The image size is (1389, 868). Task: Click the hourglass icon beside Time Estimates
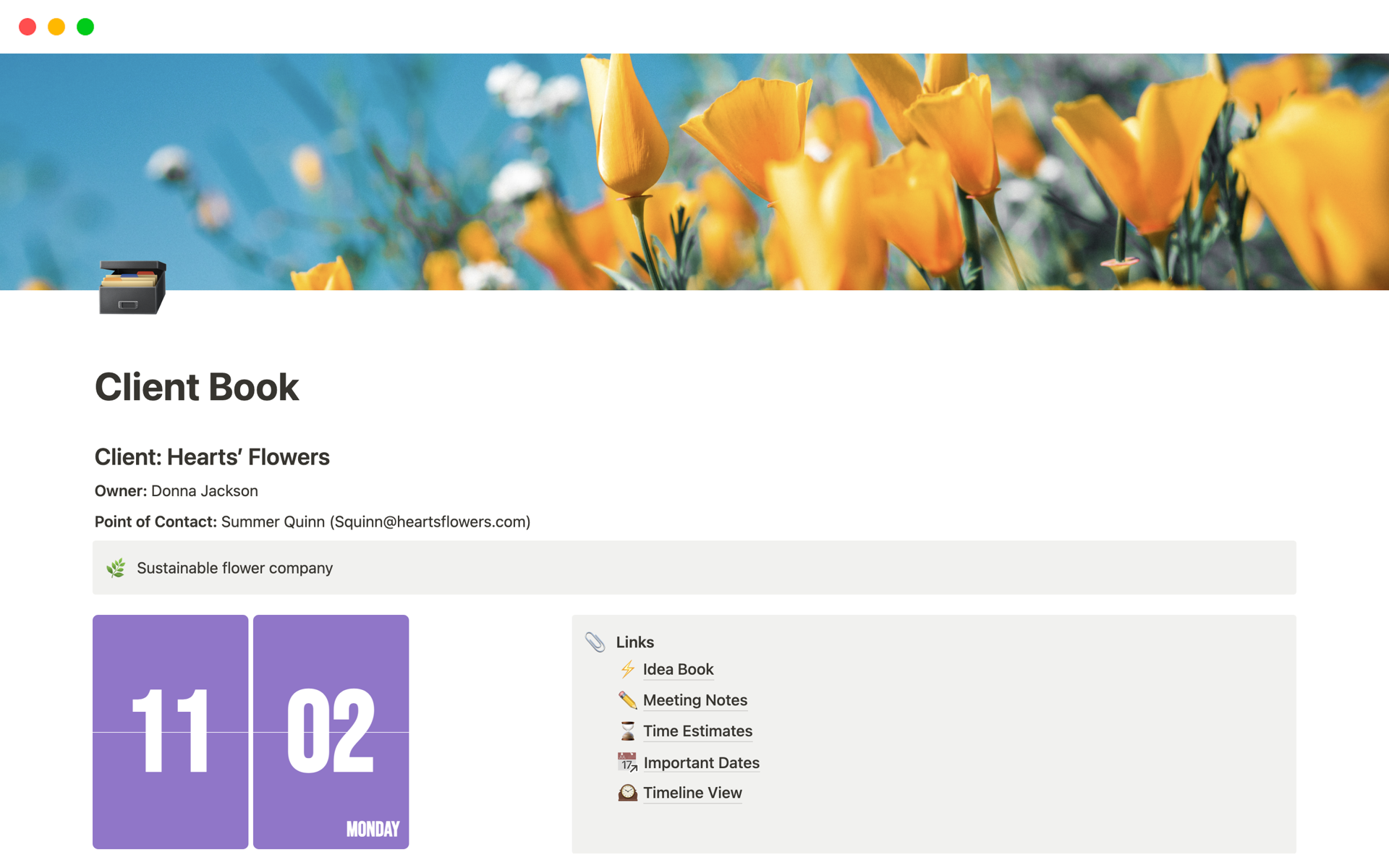[x=626, y=731]
